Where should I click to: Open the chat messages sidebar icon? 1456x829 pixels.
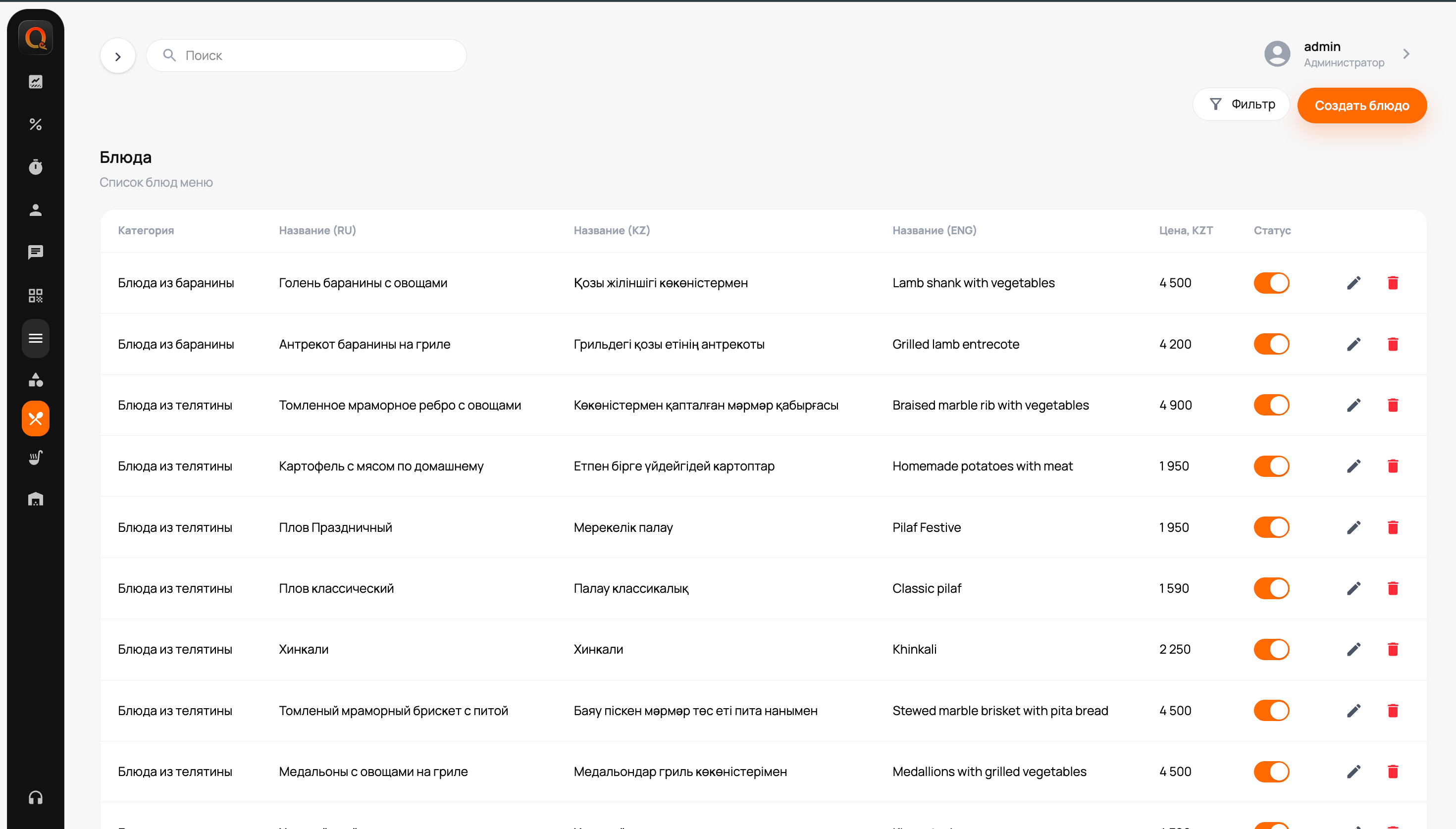(35, 252)
